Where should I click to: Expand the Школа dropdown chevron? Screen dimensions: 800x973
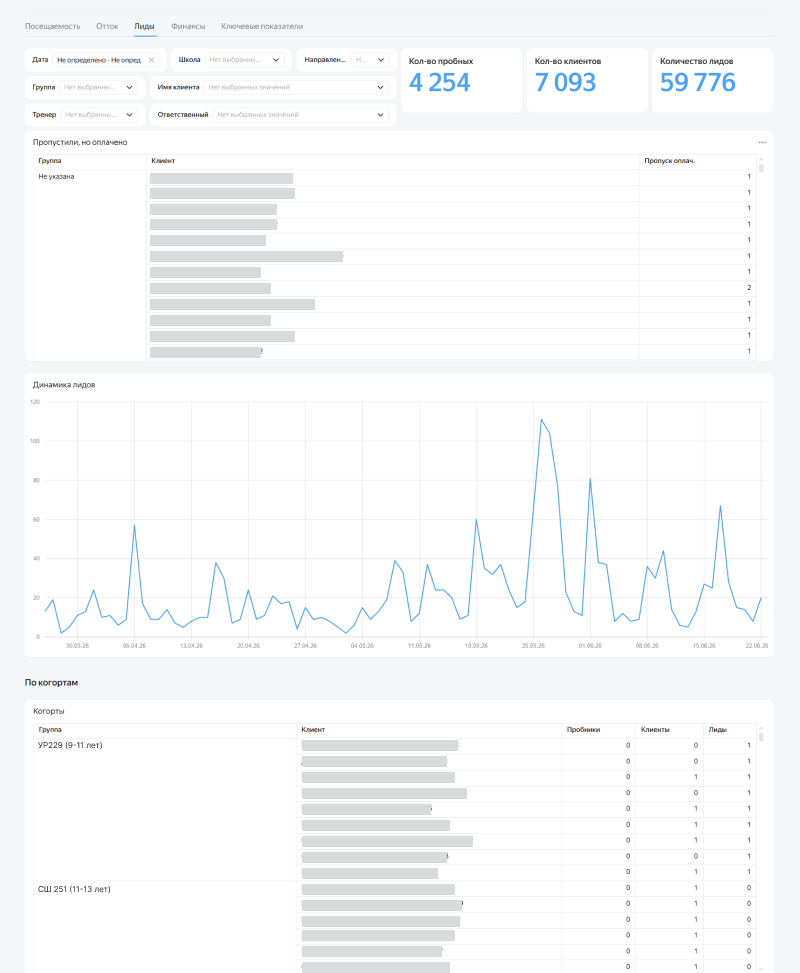276,60
